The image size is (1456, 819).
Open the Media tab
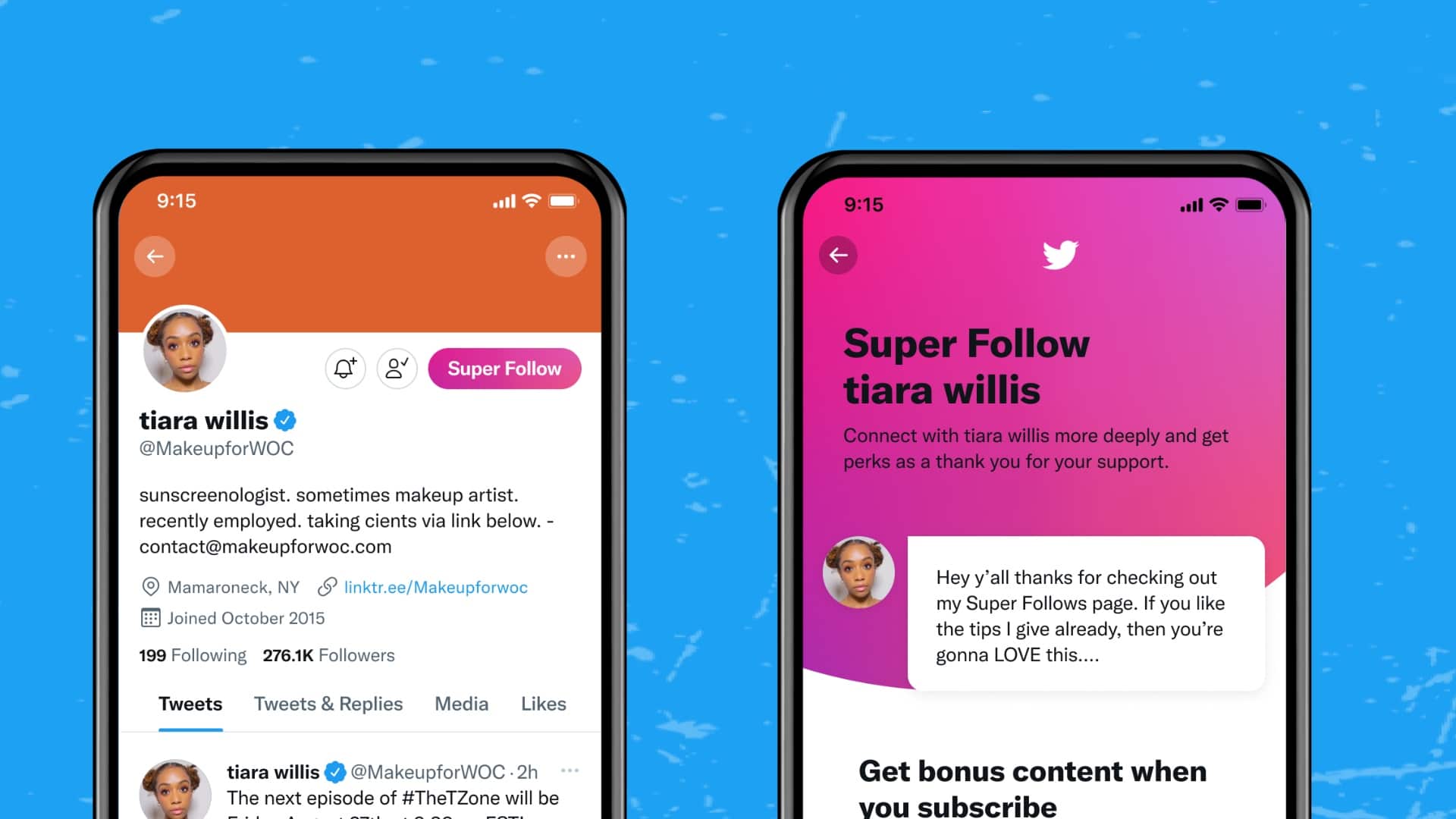(x=461, y=703)
